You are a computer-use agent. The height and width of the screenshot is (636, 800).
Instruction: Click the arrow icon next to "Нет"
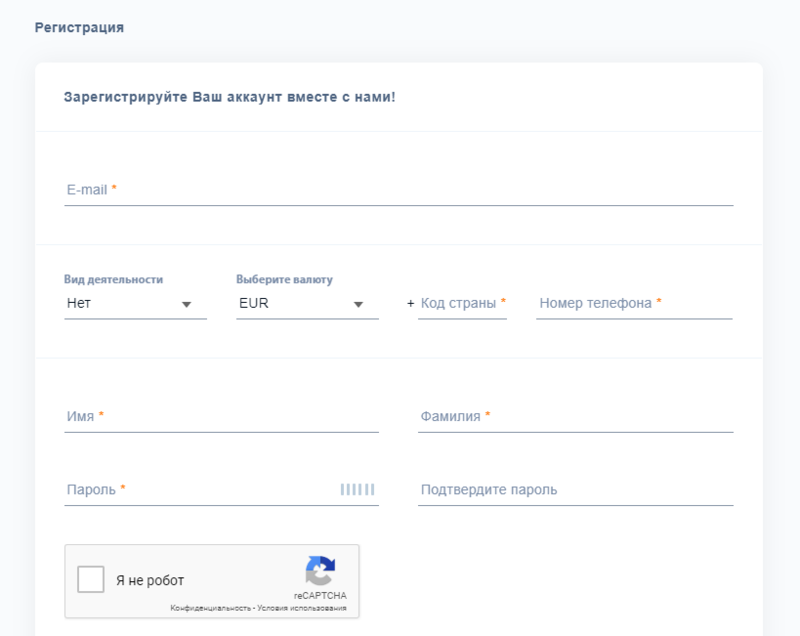[186, 304]
